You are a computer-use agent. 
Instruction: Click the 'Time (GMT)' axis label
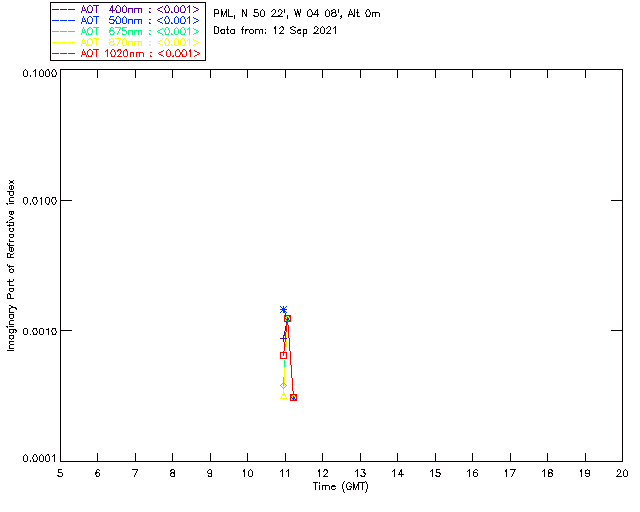pyautogui.click(x=341, y=486)
